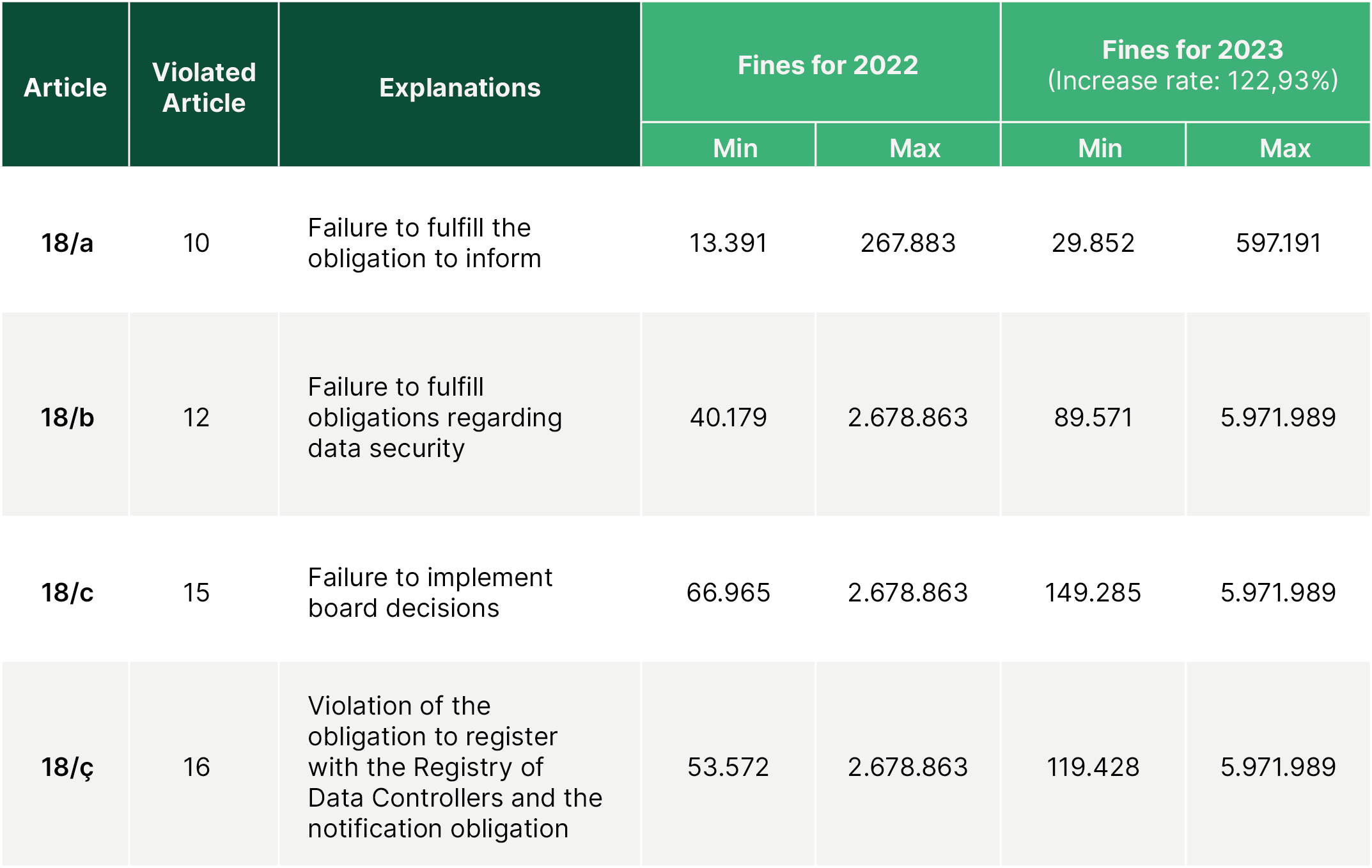Click the implement board decisions explanation
This screenshot has width=1372, height=868.
tap(430, 593)
